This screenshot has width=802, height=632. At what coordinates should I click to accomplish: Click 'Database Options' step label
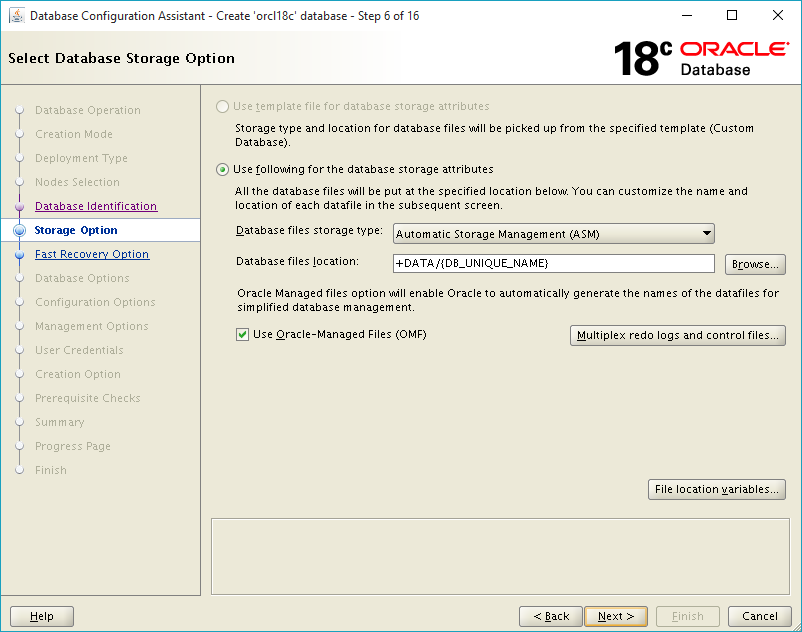point(82,278)
